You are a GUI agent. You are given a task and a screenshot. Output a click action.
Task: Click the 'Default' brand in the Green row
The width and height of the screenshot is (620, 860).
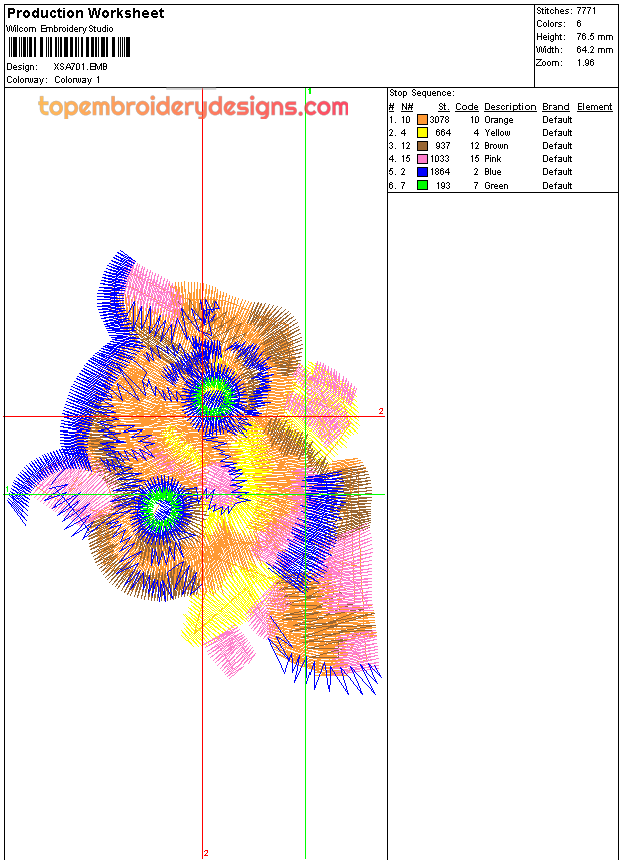pos(557,186)
